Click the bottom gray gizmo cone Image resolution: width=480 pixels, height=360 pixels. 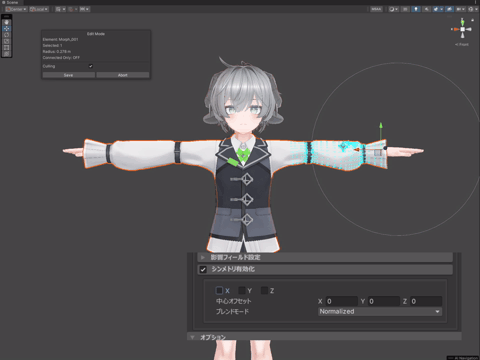point(463,35)
